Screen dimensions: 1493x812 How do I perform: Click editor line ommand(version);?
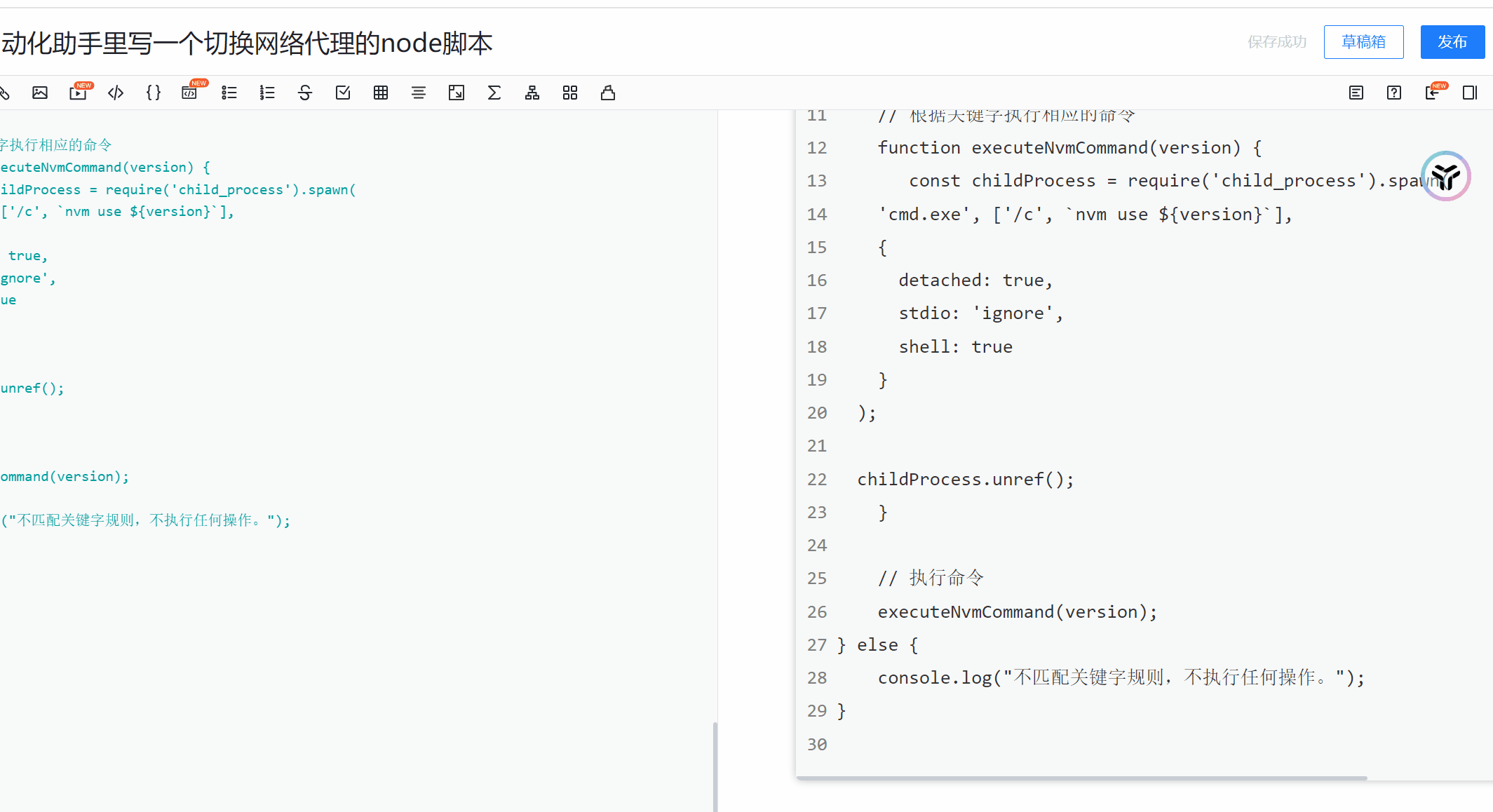65,477
